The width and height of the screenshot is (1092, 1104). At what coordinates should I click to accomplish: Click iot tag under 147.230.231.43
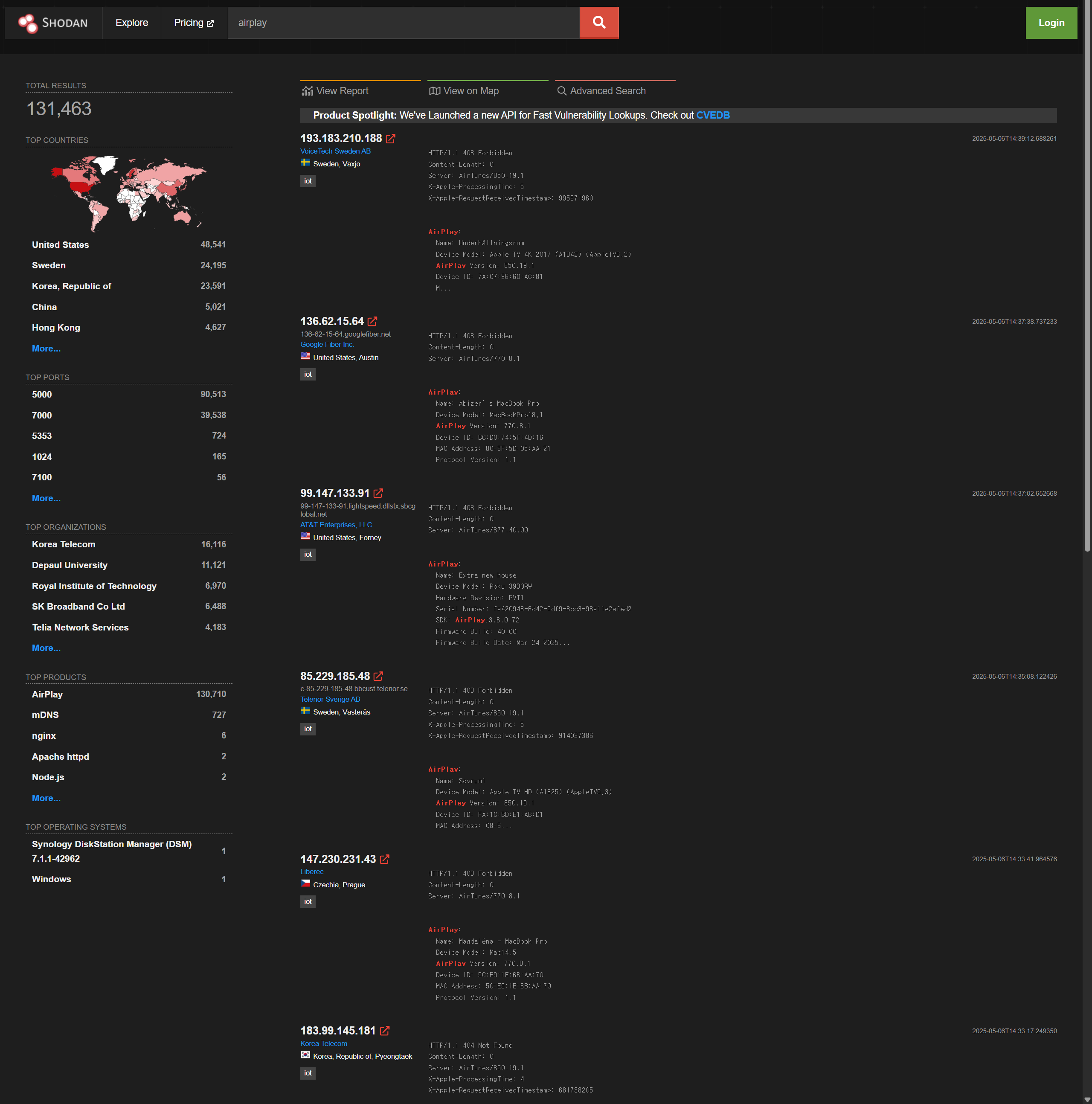point(308,902)
